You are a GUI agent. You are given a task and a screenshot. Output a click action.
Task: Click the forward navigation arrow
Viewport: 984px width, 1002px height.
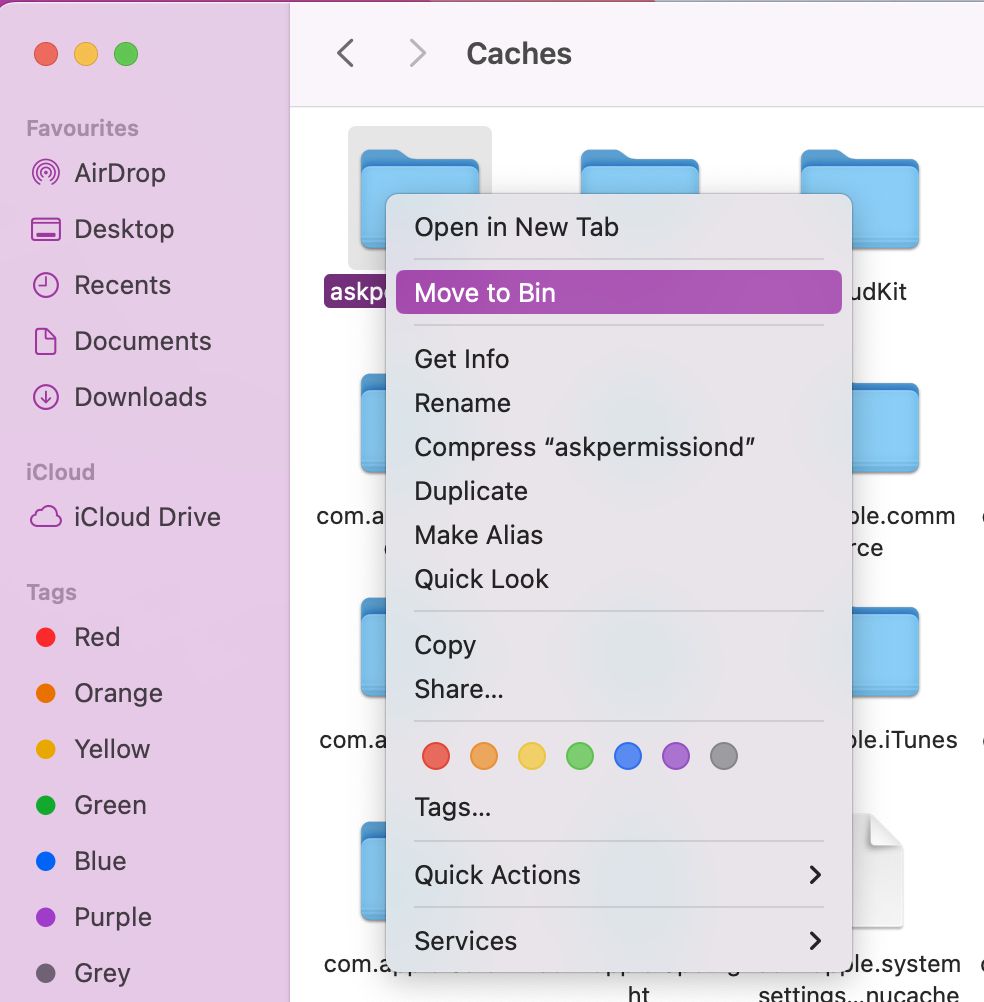(416, 53)
